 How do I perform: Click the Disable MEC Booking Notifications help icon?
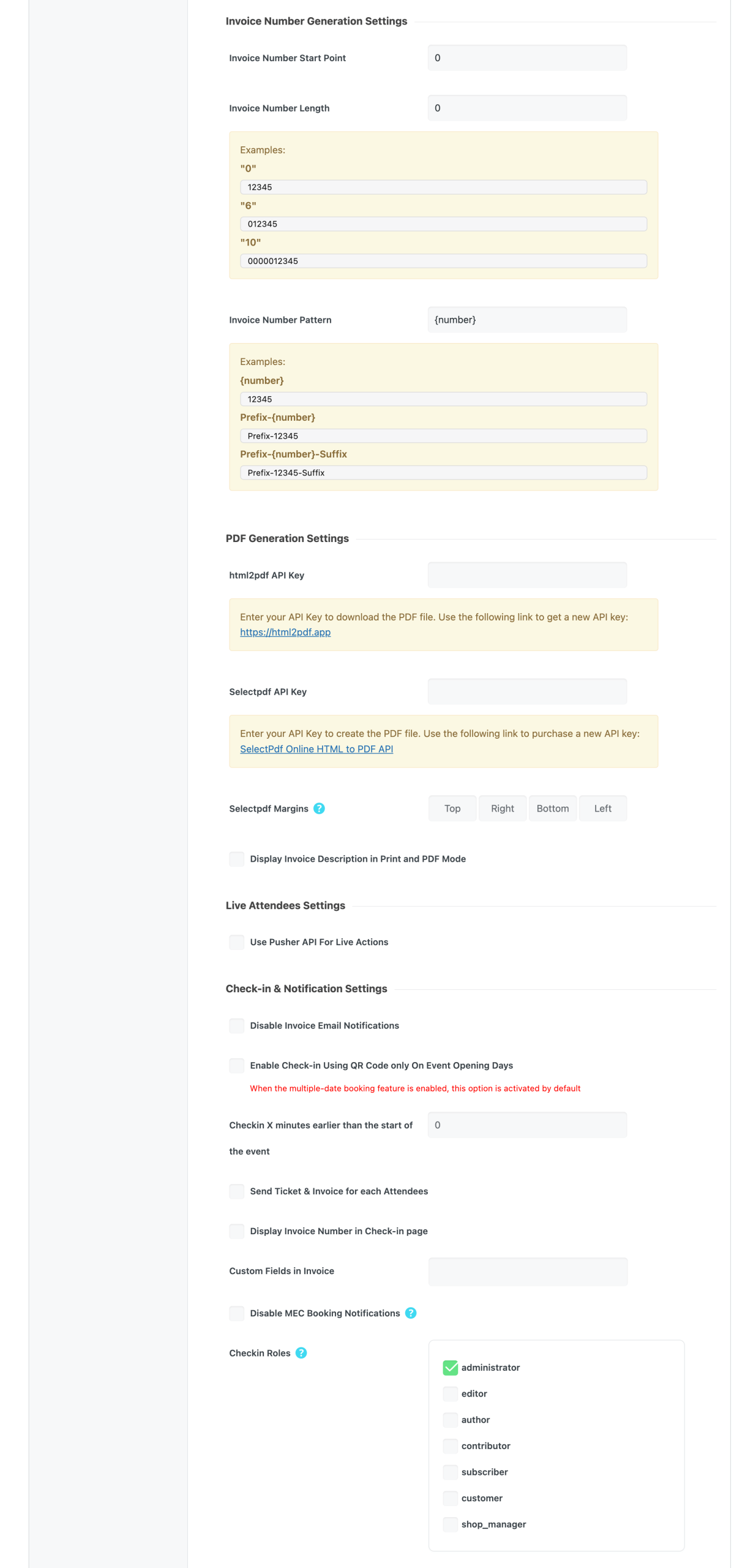411,1313
